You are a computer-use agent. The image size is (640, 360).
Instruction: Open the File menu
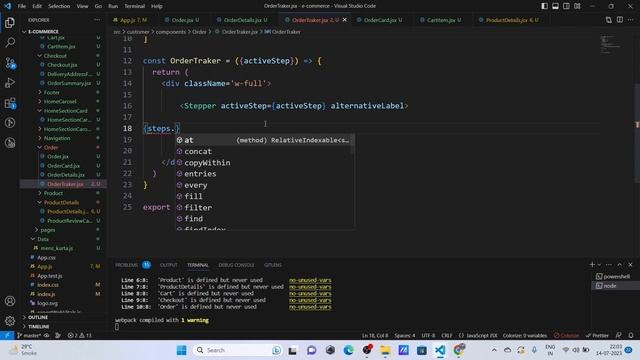click(22, 6)
